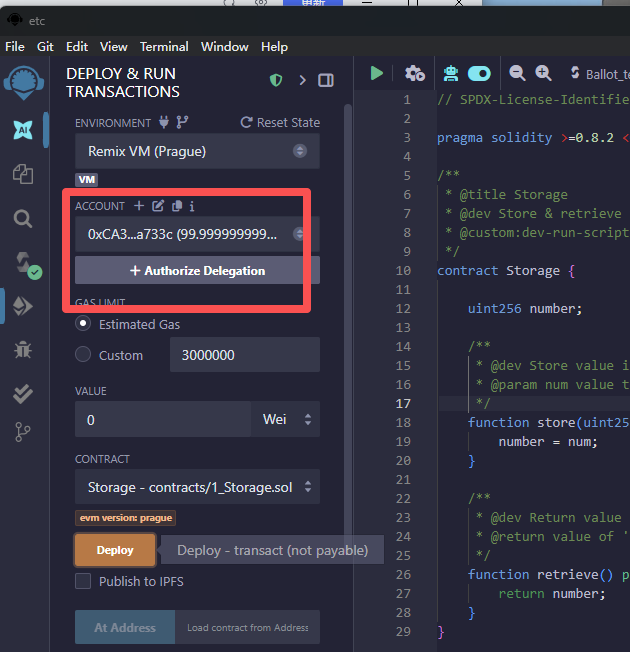Click the account info 'i' icon

pos(192,206)
